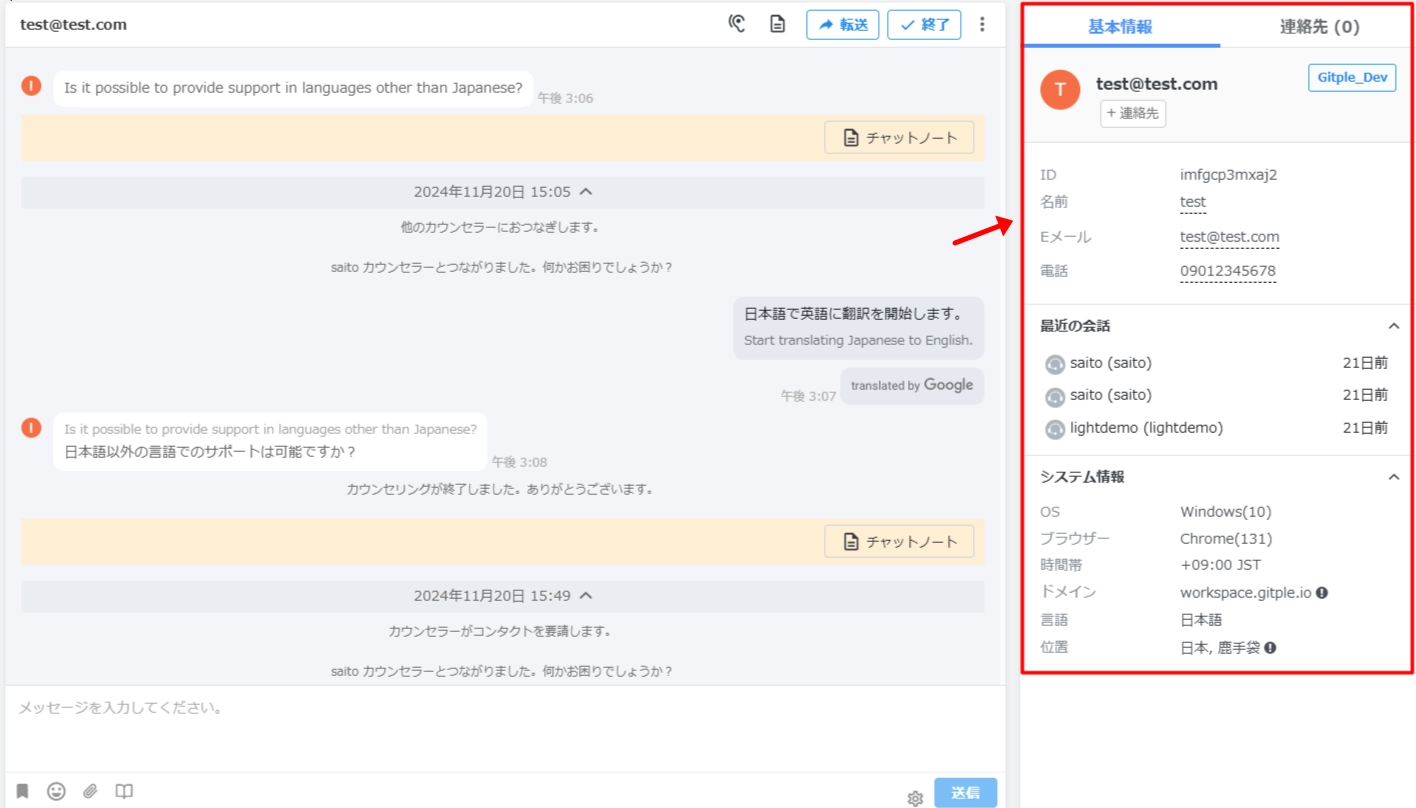The image size is (1416, 808).
Task: Click the orange alert icon beside the translated message
Action: [x=32, y=428]
